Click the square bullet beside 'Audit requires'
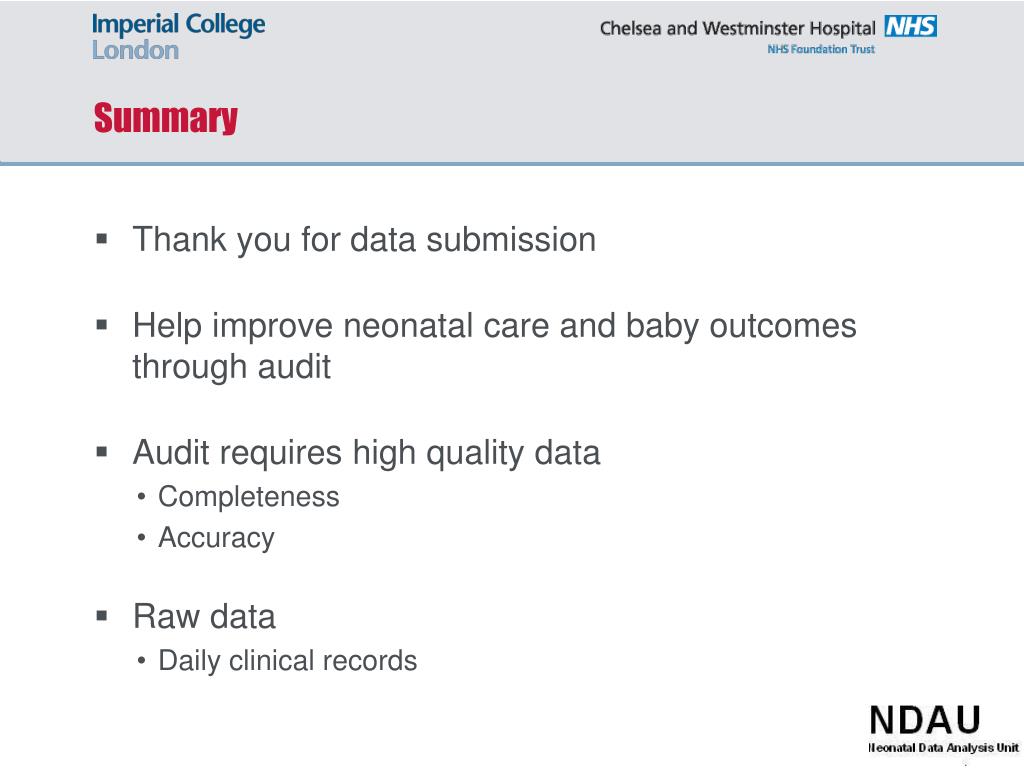Screen dimensions: 1024x768 [x=102, y=451]
